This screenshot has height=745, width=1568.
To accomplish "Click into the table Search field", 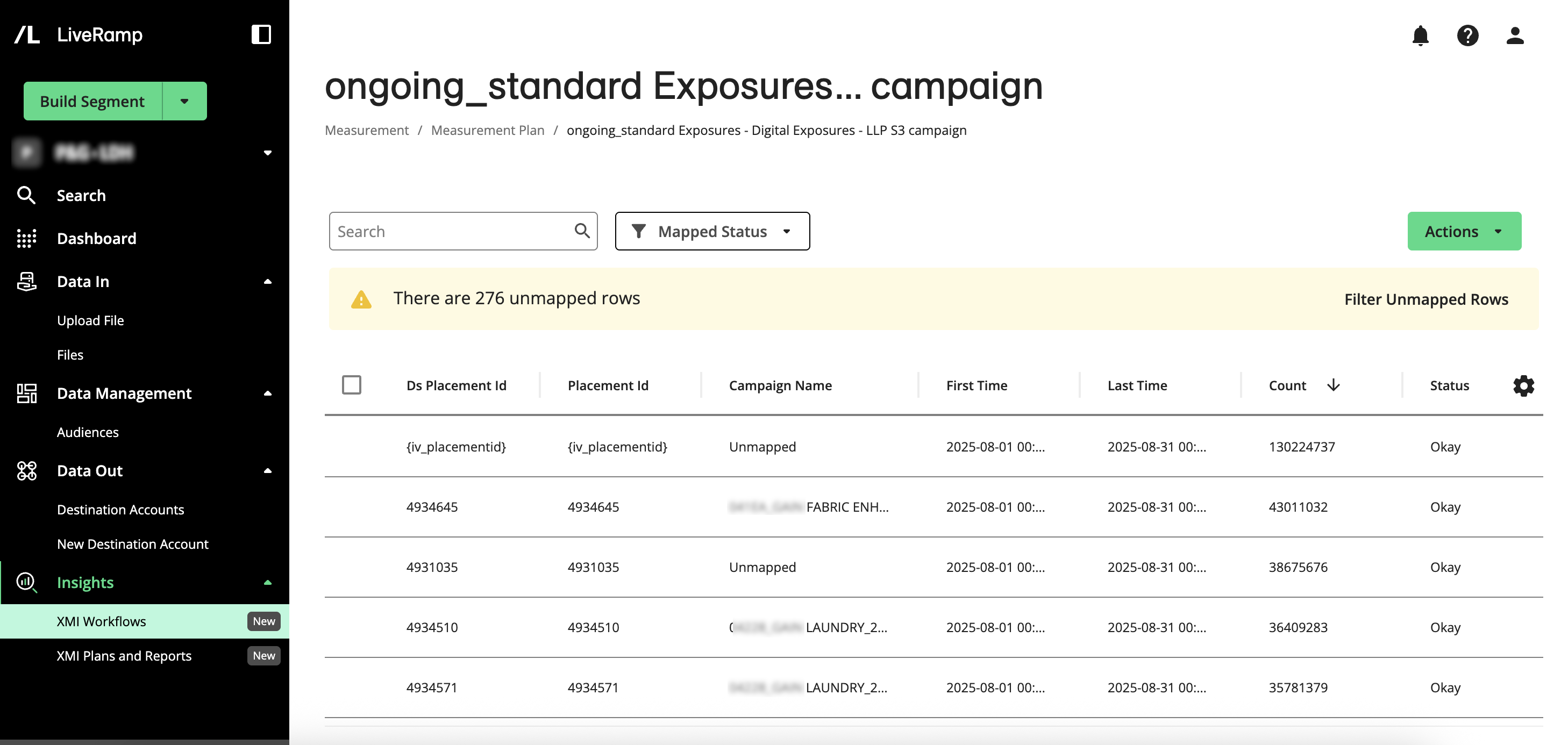I will 451,231.
